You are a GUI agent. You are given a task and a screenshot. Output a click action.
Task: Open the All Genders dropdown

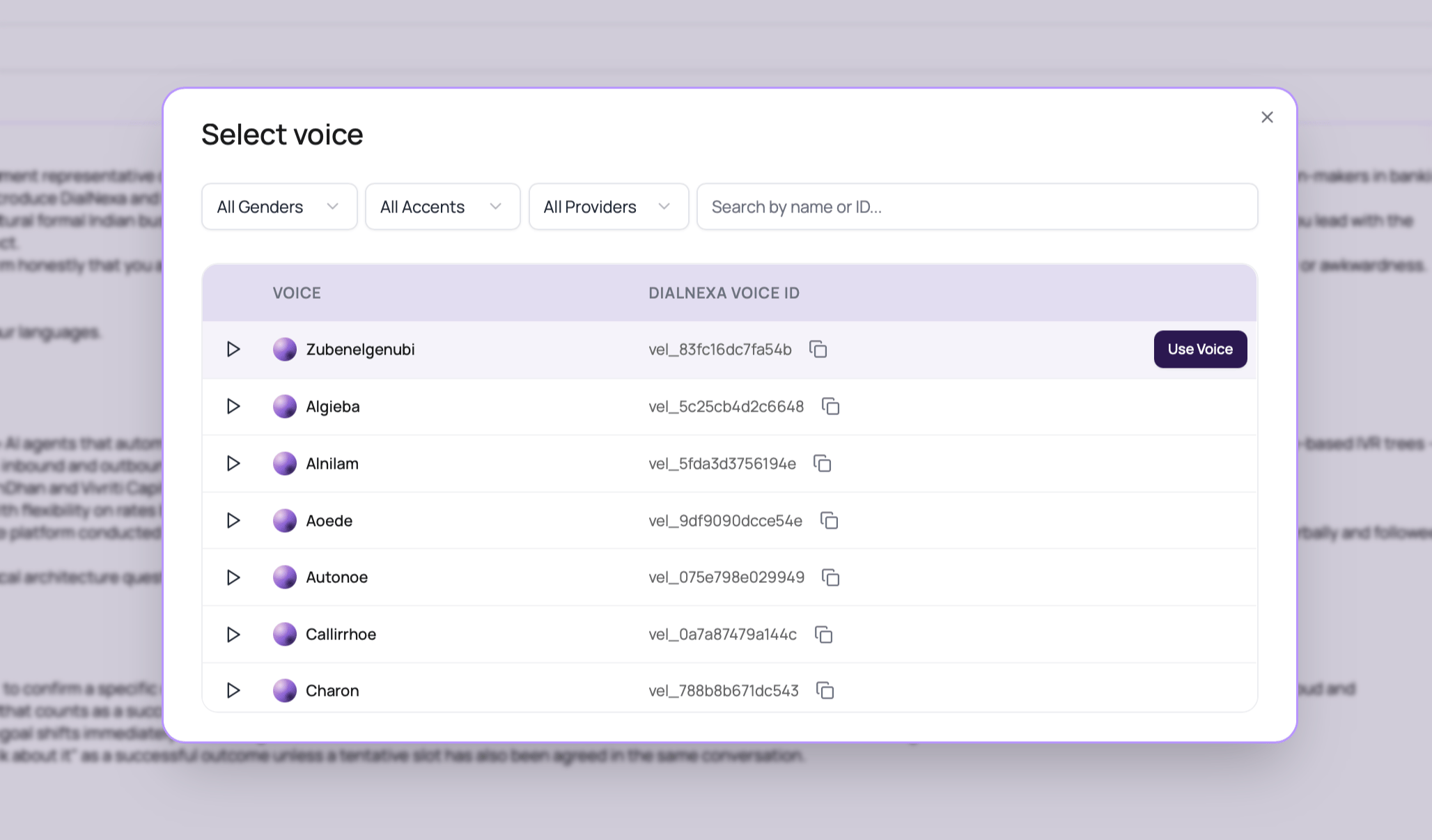click(x=279, y=207)
